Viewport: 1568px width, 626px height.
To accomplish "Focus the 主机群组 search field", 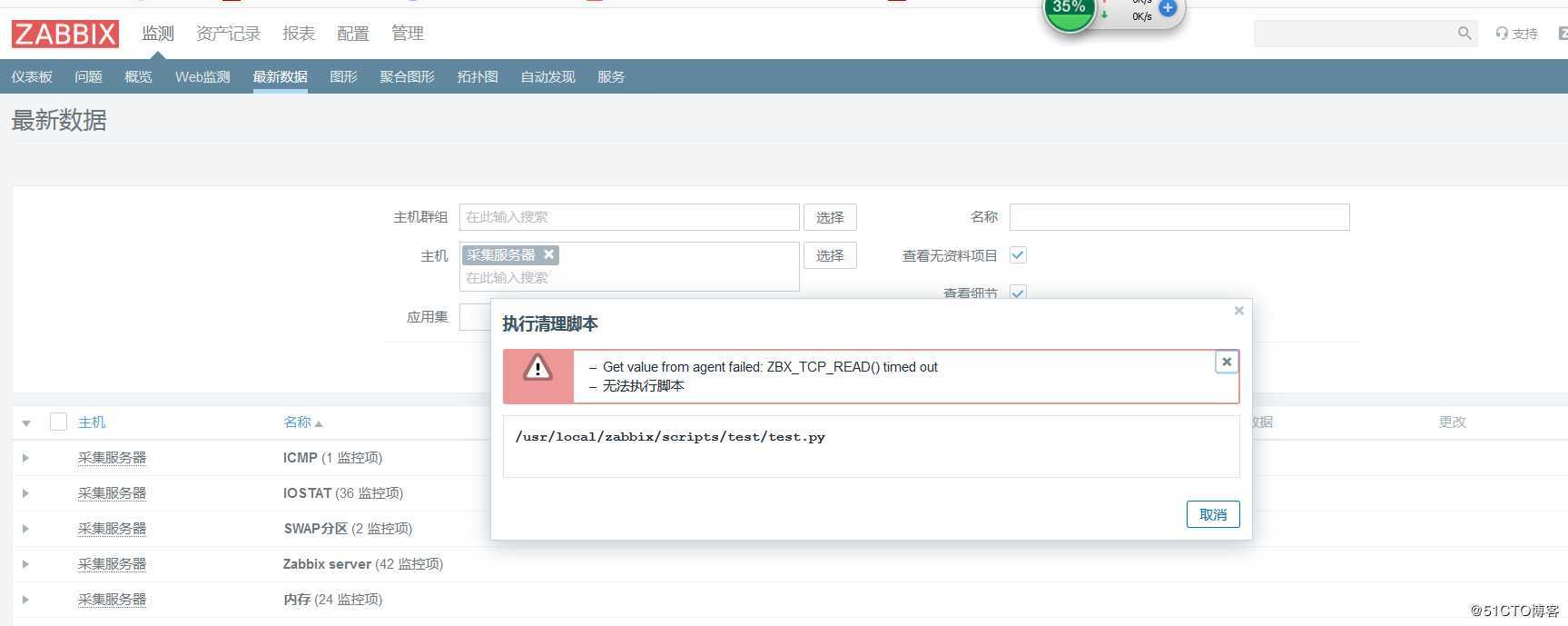I will pos(629,217).
